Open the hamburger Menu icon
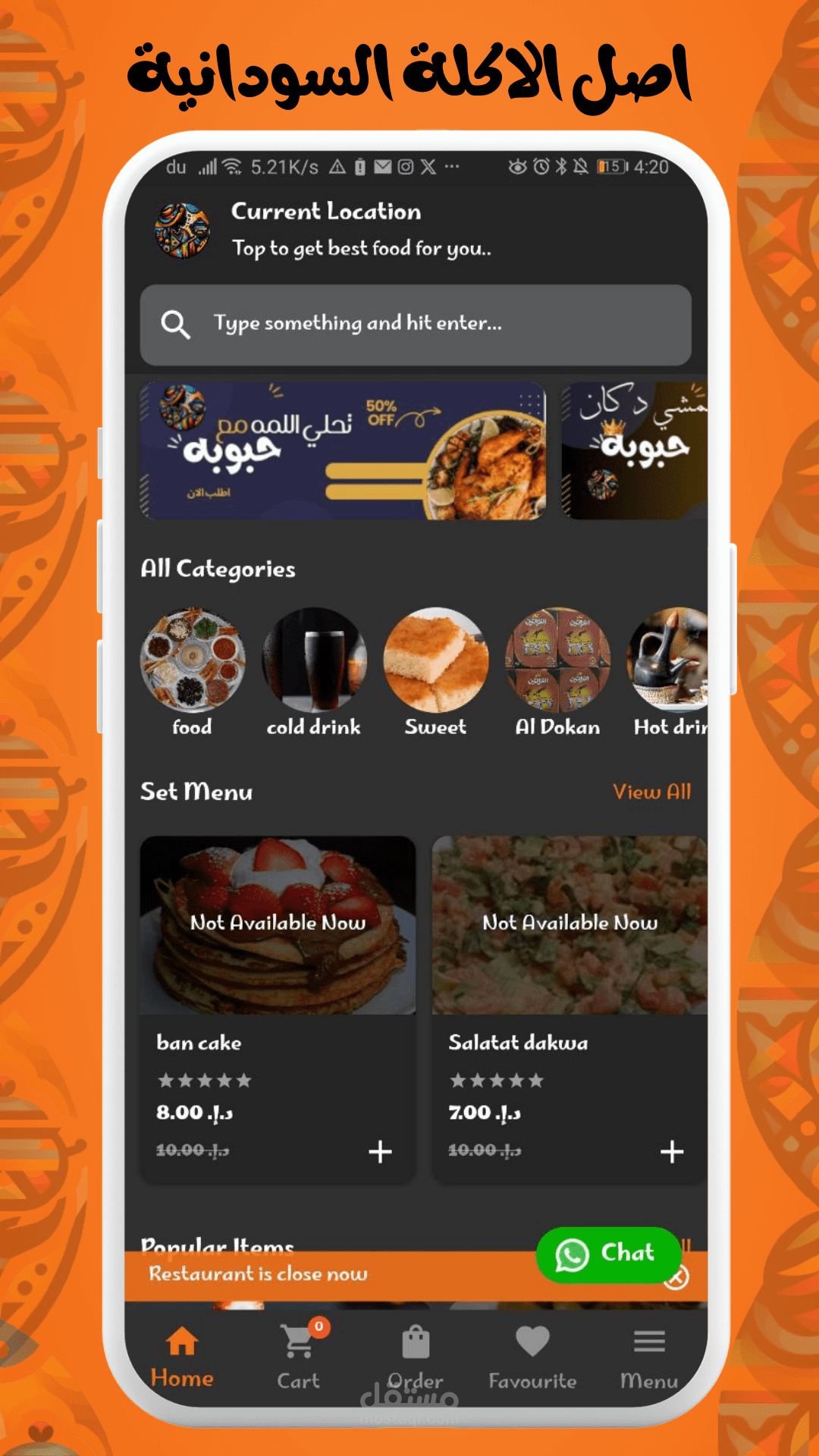The height and width of the screenshot is (1456, 819). coord(649,1341)
